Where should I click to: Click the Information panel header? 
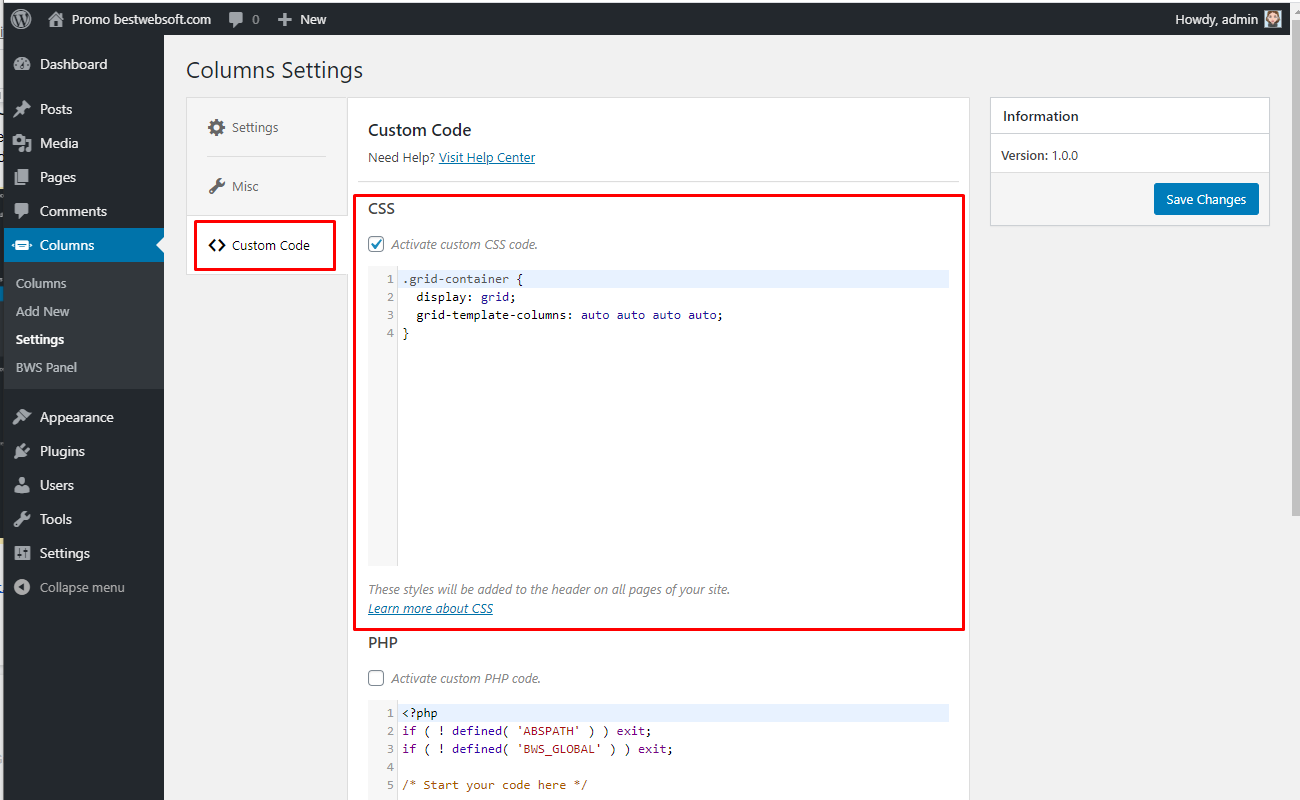pos(1130,116)
